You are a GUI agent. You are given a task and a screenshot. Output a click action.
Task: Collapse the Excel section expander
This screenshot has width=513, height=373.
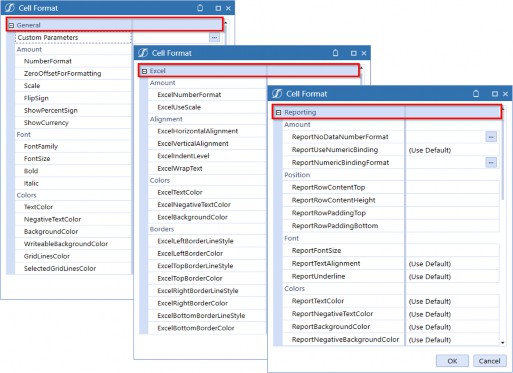click(144, 71)
